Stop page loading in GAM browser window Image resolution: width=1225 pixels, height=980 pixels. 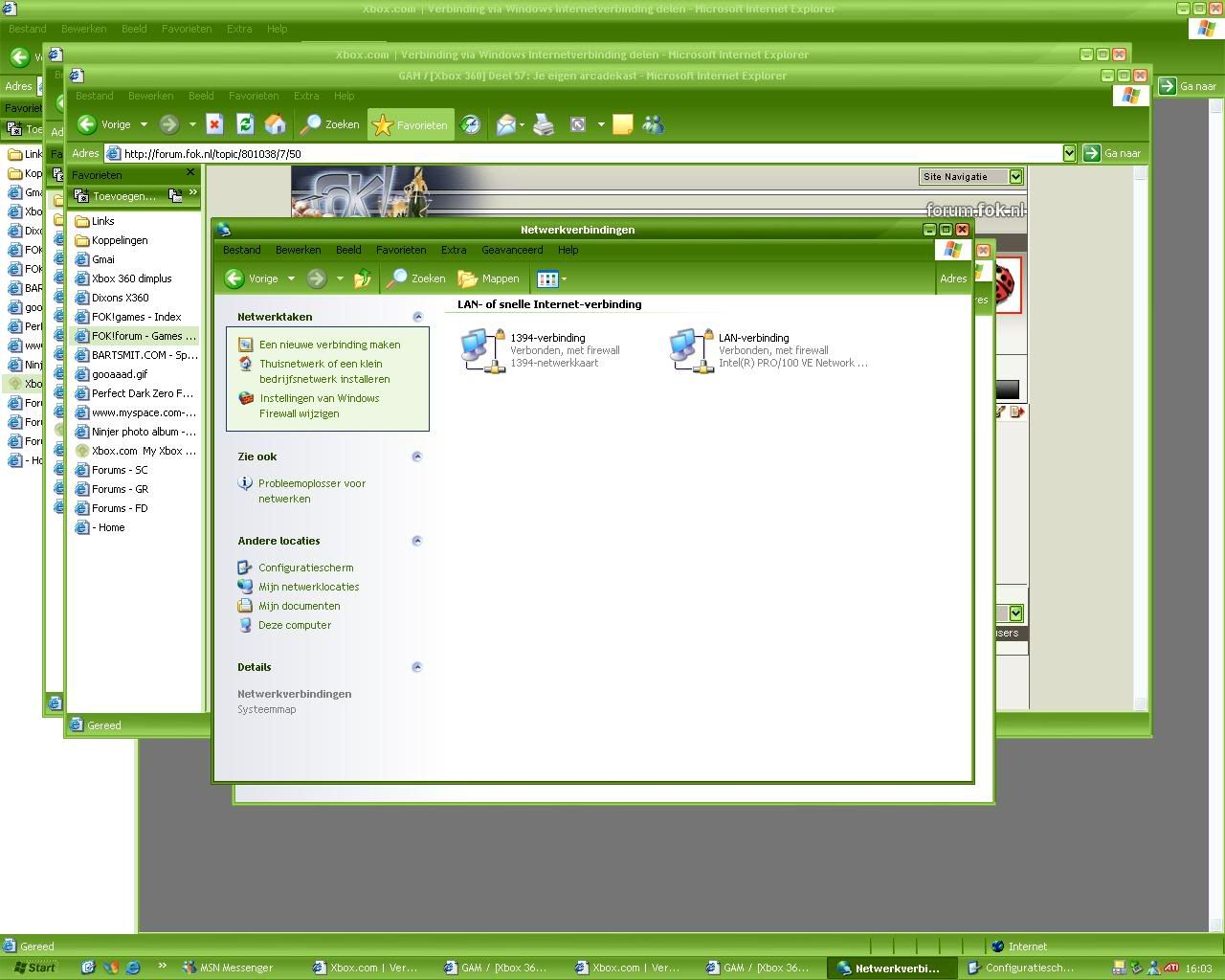click(x=214, y=124)
